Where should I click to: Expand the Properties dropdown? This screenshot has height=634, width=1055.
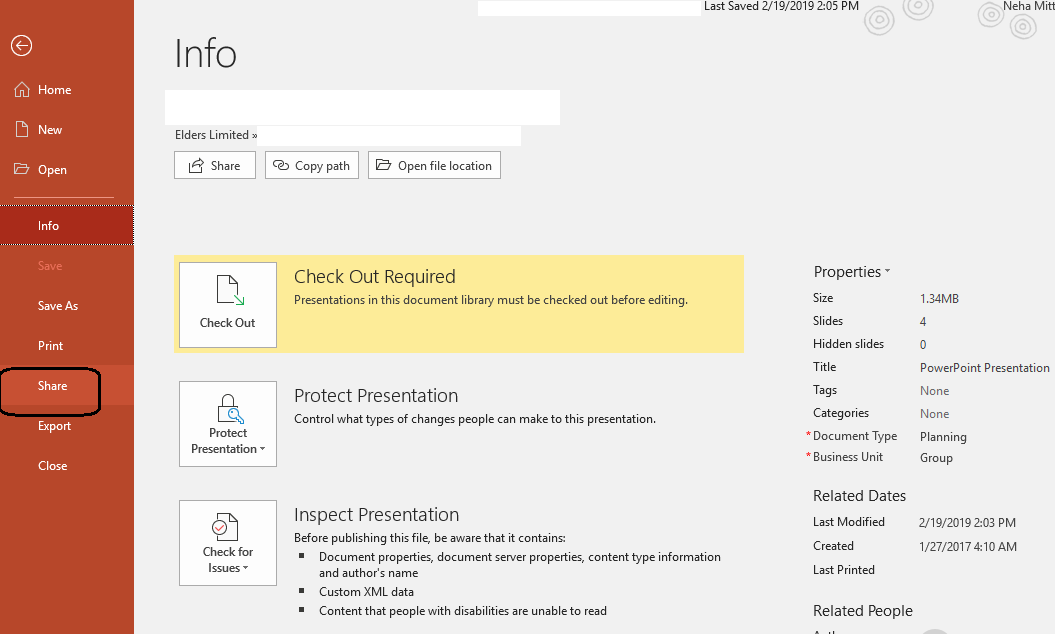(x=852, y=272)
